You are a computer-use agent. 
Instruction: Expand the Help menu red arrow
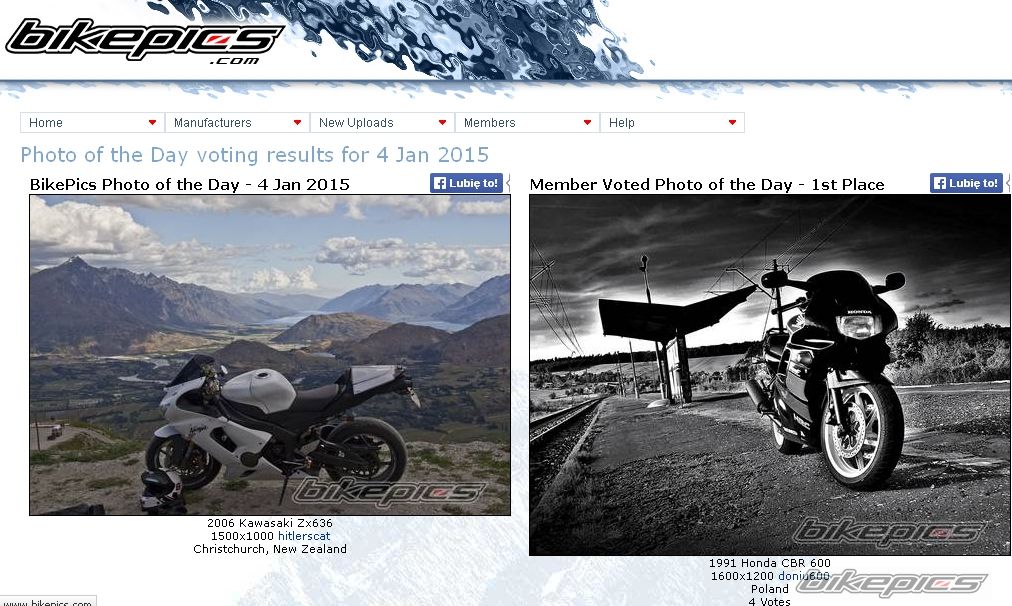click(x=732, y=123)
